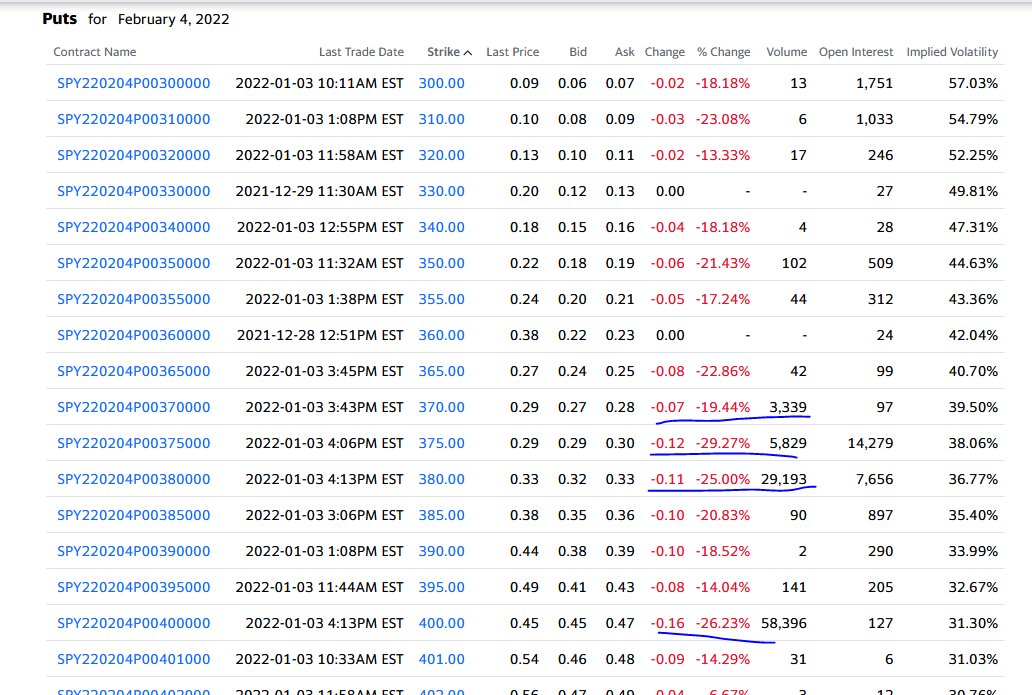Sort by Last Trade Date header
Viewport: 1032px width, 695px height.
361,52
